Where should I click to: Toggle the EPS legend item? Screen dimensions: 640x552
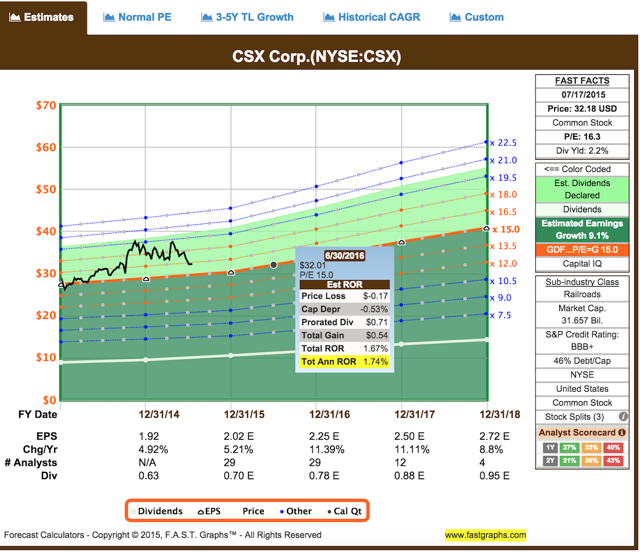click(x=209, y=511)
